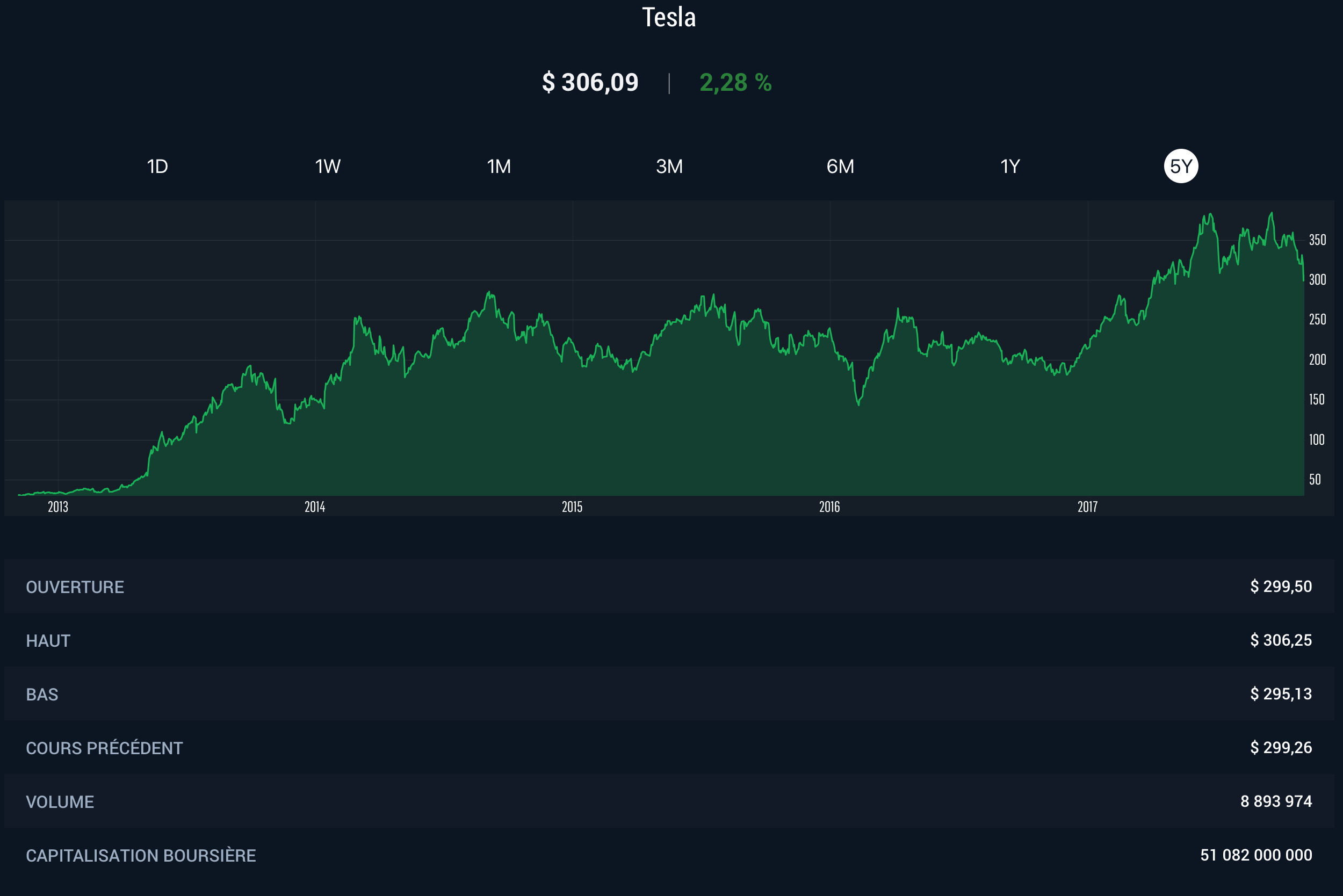This screenshot has width=1343, height=896.
Task: Click the 100 y-axis label
Action: click(1317, 439)
